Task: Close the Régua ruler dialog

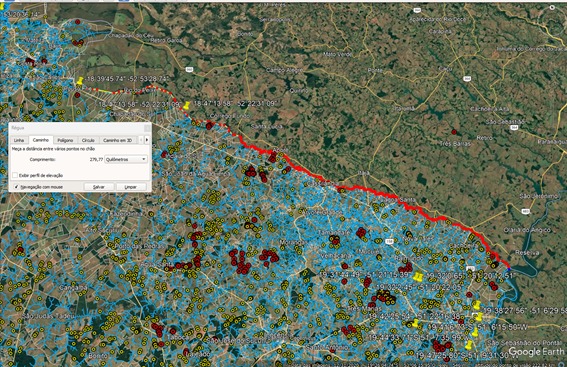Action: [x=147, y=128]
